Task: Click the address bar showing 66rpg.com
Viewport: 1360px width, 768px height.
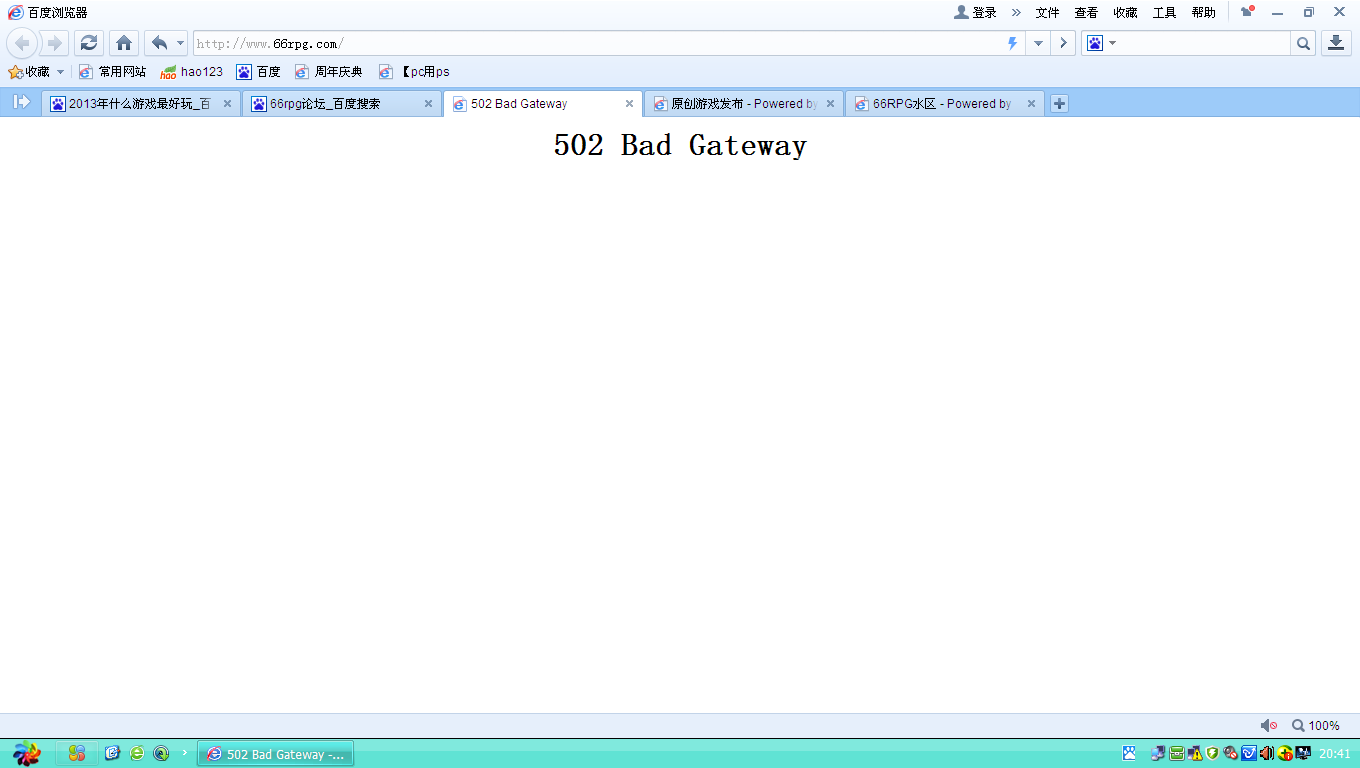Action: 598,43
